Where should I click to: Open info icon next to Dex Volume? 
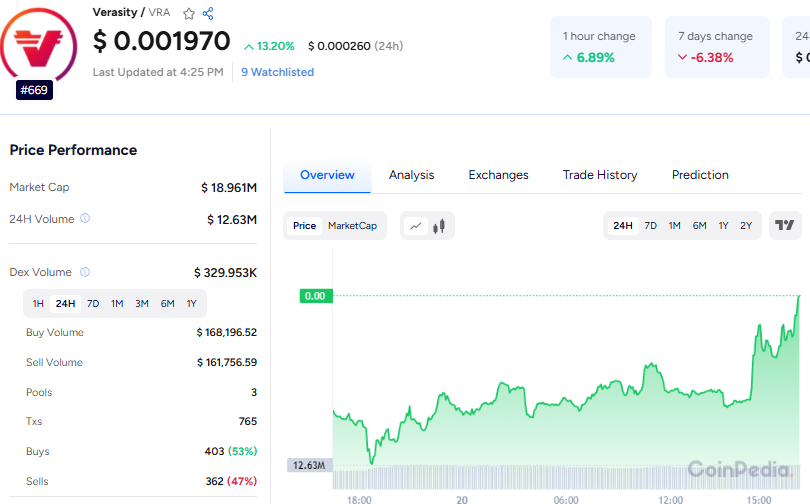85,272
